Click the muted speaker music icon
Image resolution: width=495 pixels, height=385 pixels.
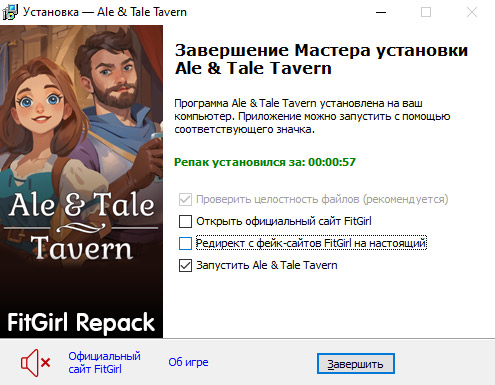(35, 363)
